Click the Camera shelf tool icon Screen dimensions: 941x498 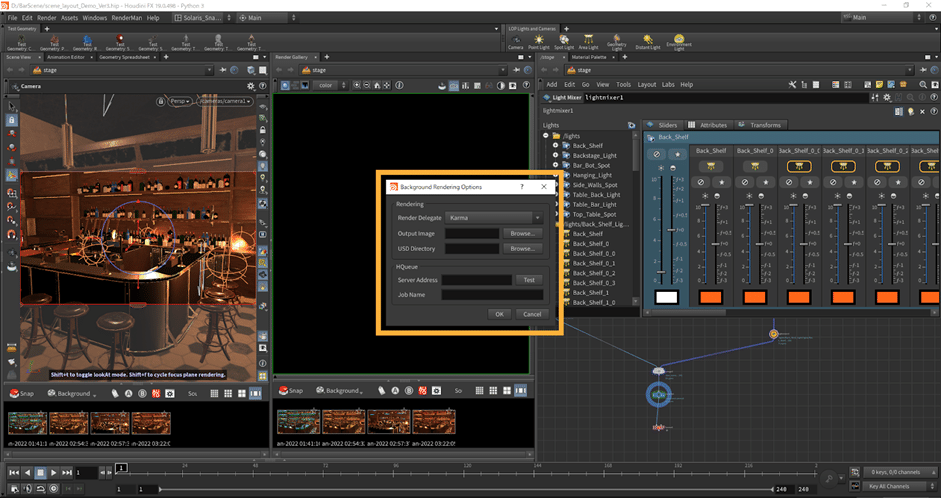[515, 41]
